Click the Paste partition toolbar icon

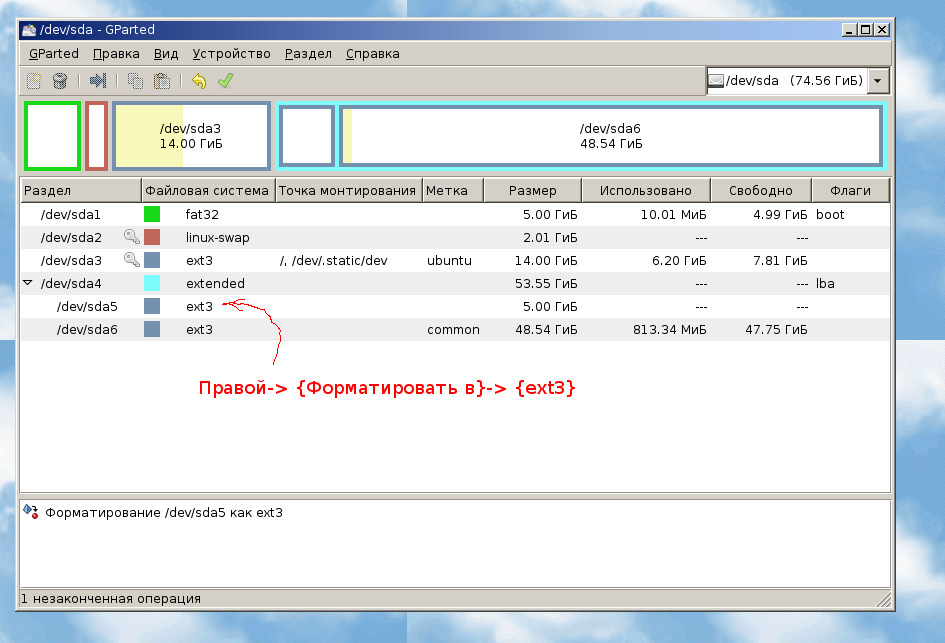tap(162, 81)
